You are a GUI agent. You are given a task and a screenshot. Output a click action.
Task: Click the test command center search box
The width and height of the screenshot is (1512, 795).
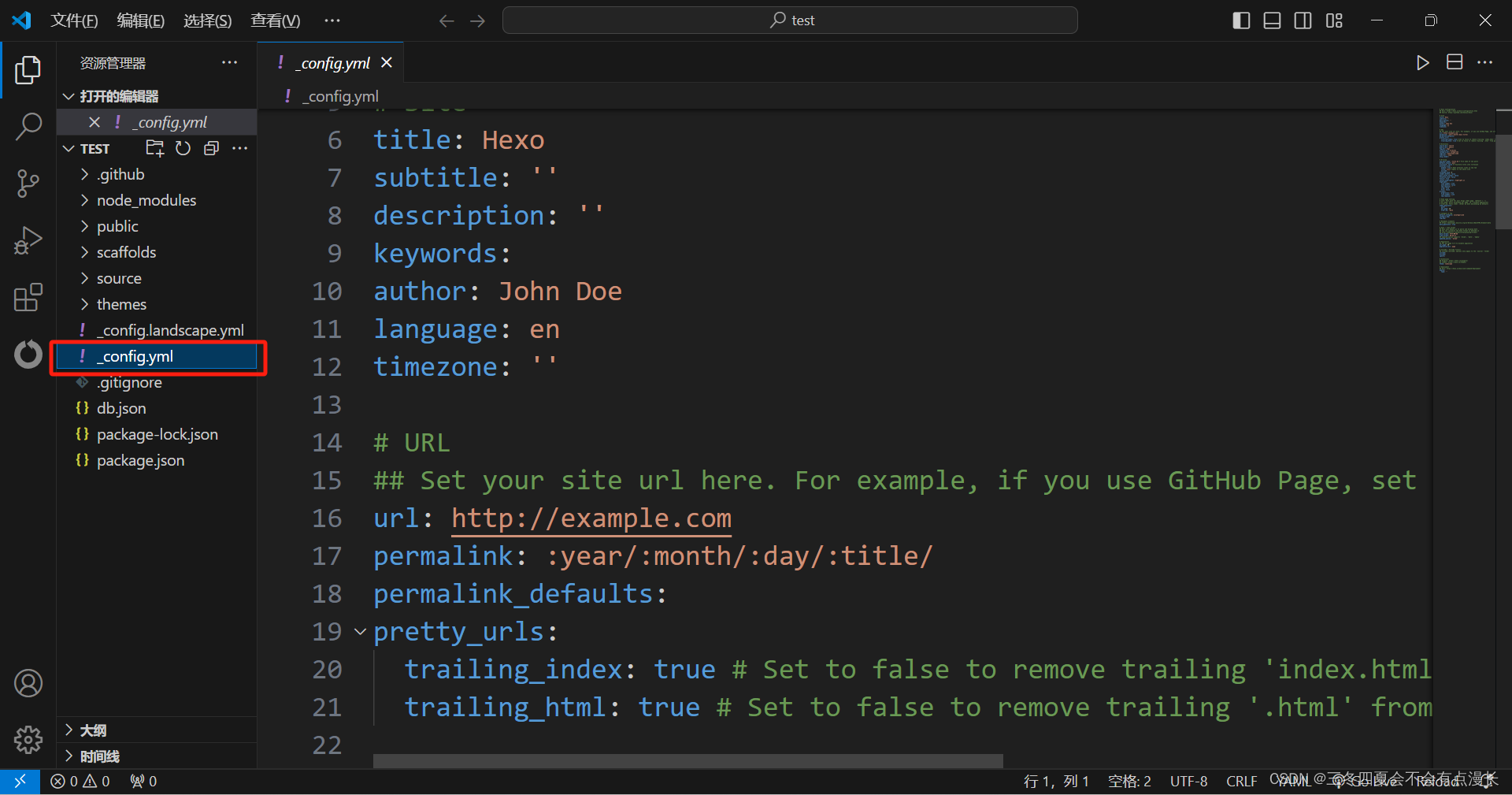pos(790,20)
